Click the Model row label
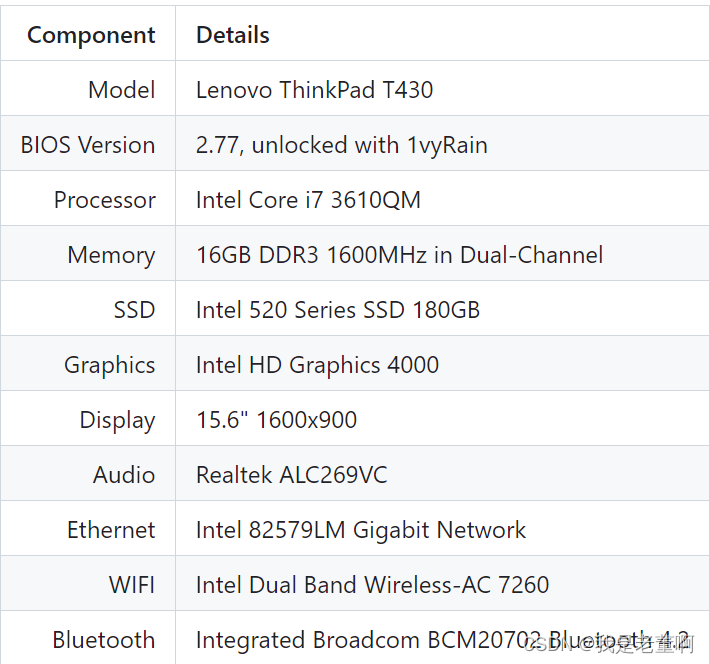Viewport: 710px width, 664px height. (121, 90)
